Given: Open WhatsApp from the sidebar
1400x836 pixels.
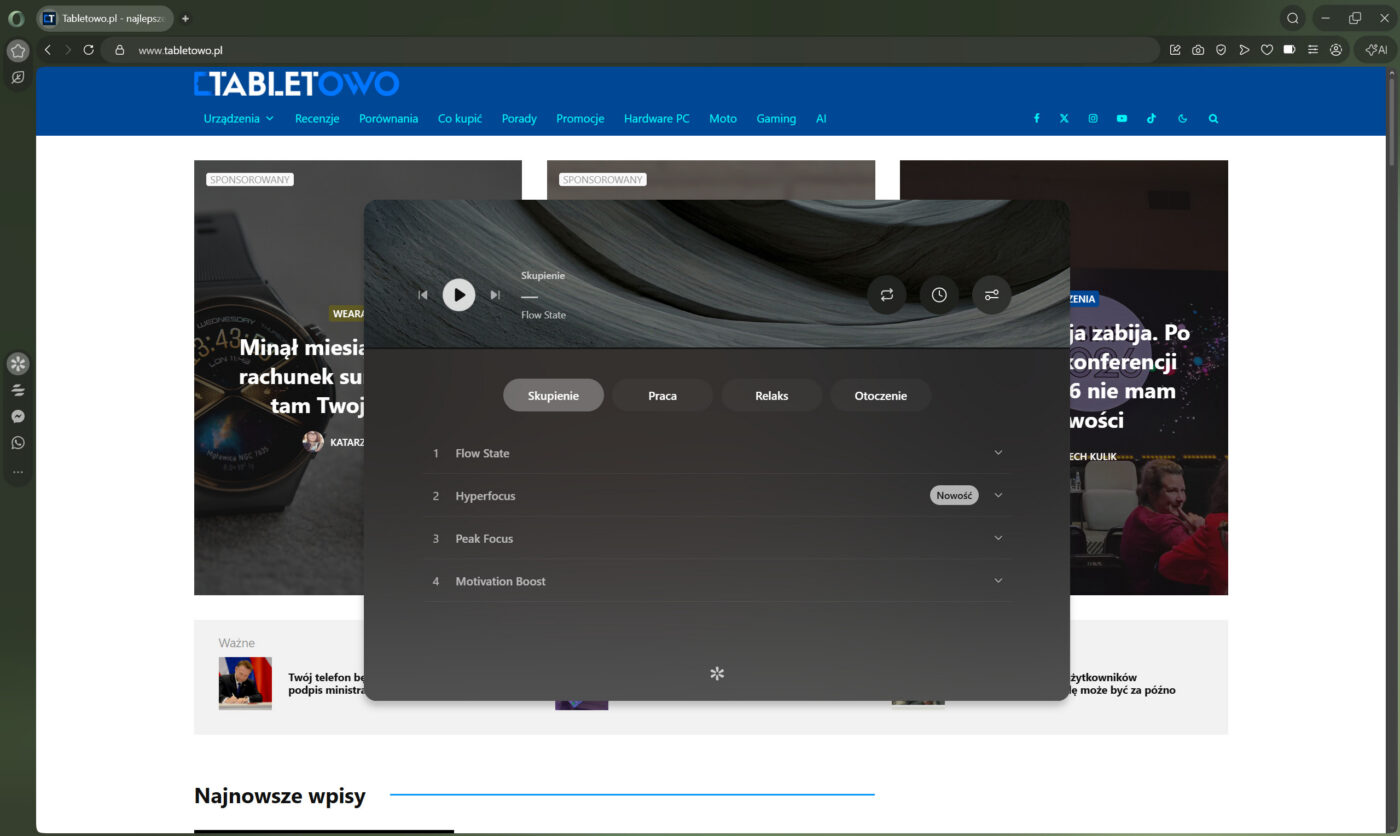Looking at the screenshot, I should tap(18, 443).
